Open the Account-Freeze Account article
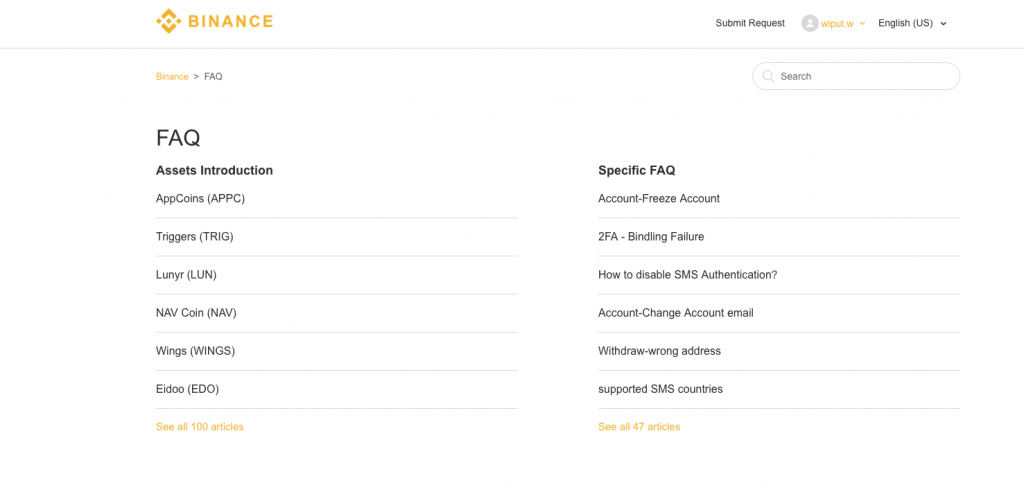Viewport: 1024px width, 503px height. point(659,199)
